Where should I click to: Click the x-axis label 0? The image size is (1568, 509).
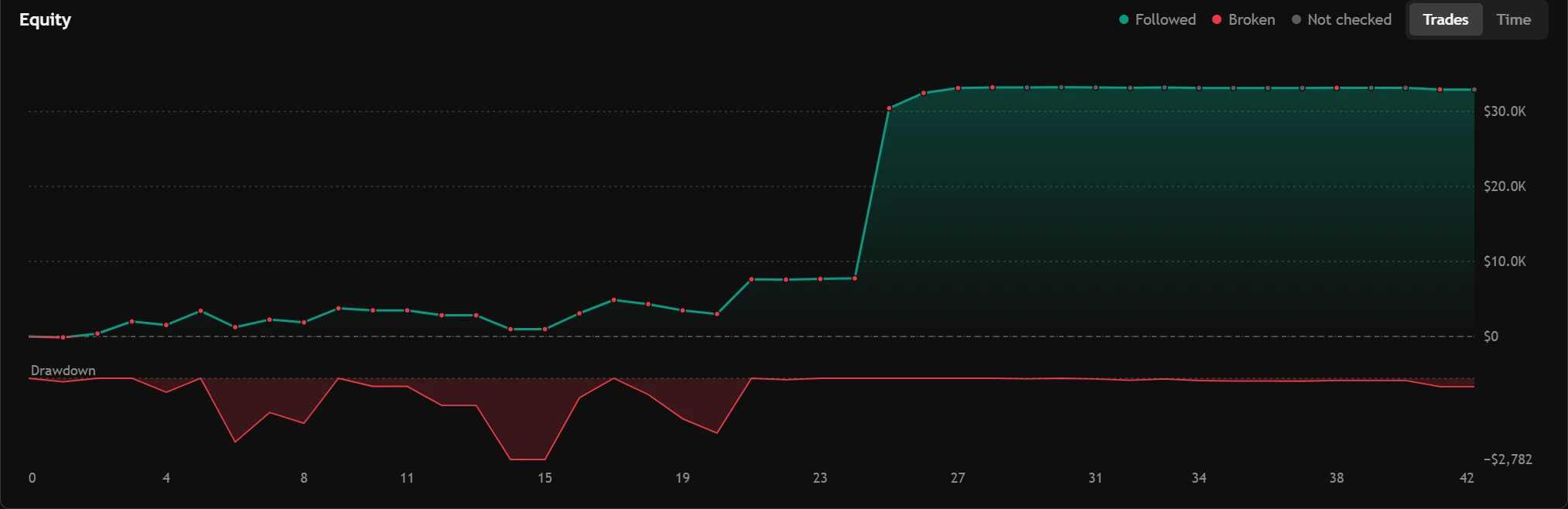click(x=32, y=478)
